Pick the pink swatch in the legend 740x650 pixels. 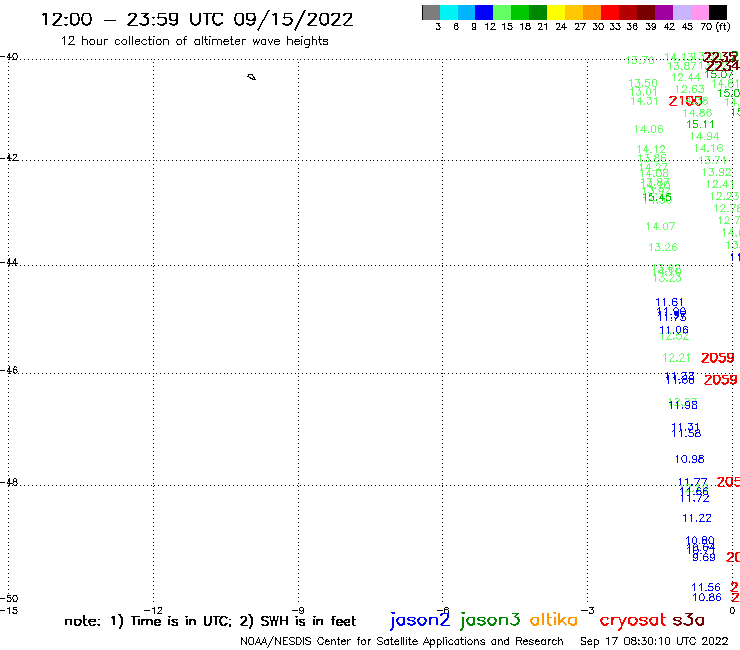pos(699,12)
